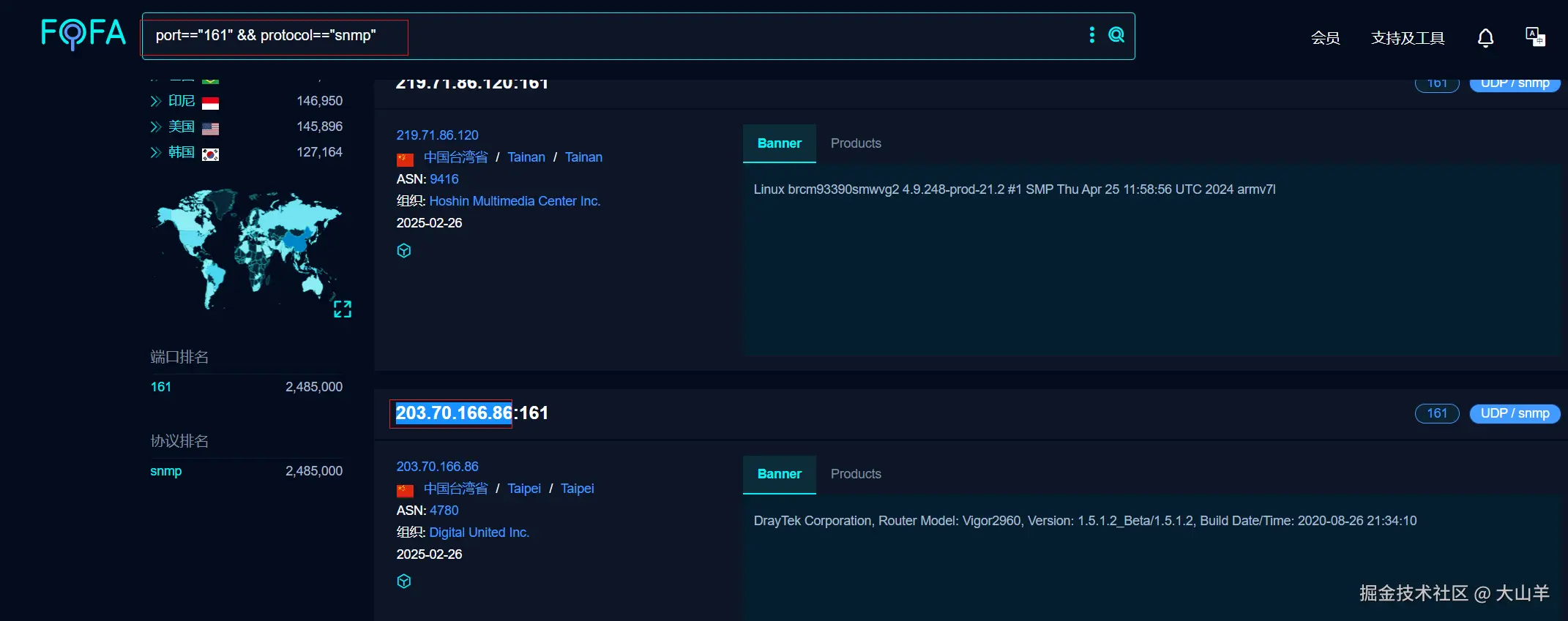Click the search magnifier icon

(1116, 34)
